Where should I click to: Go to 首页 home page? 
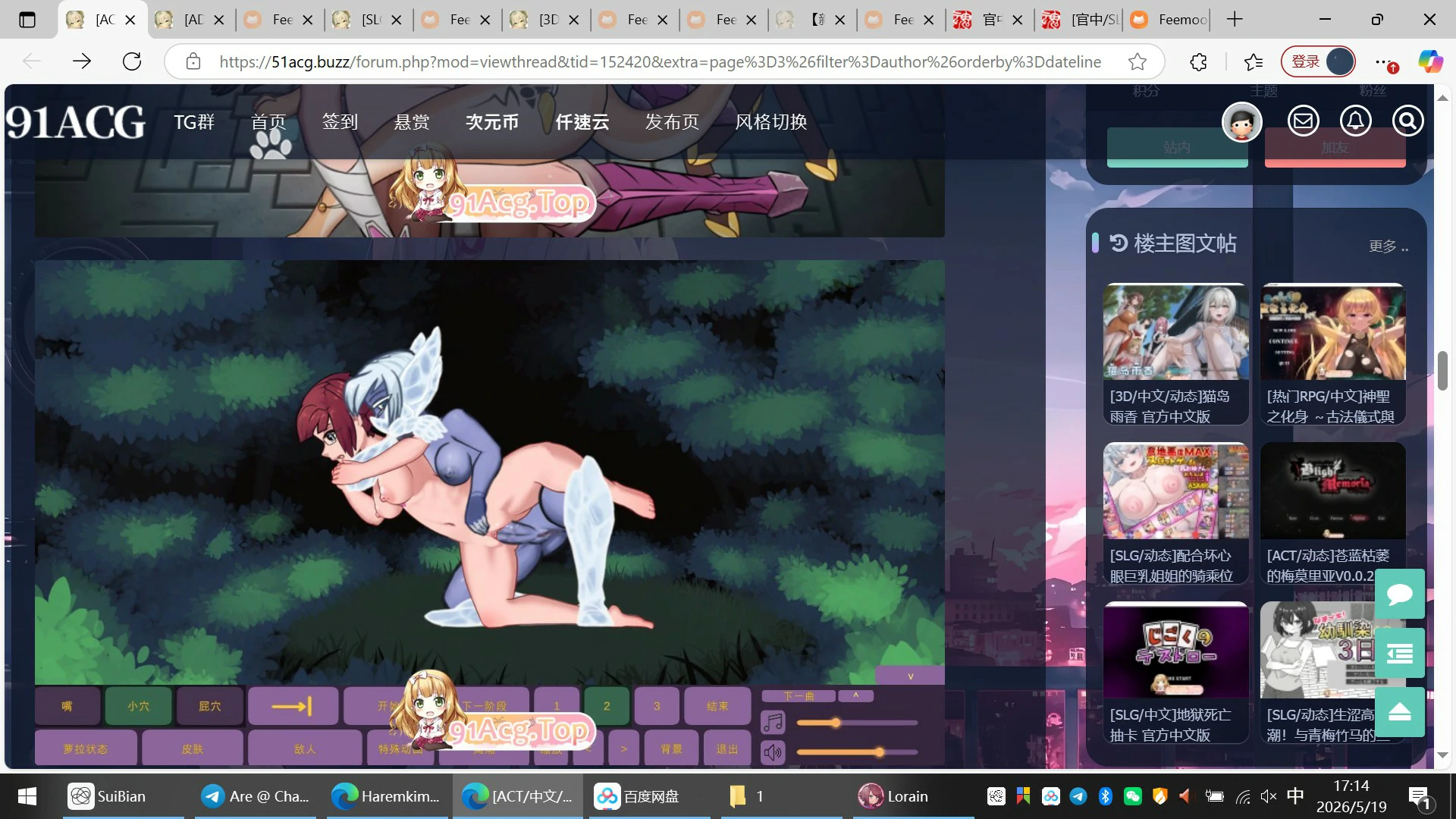click(268, 122)
